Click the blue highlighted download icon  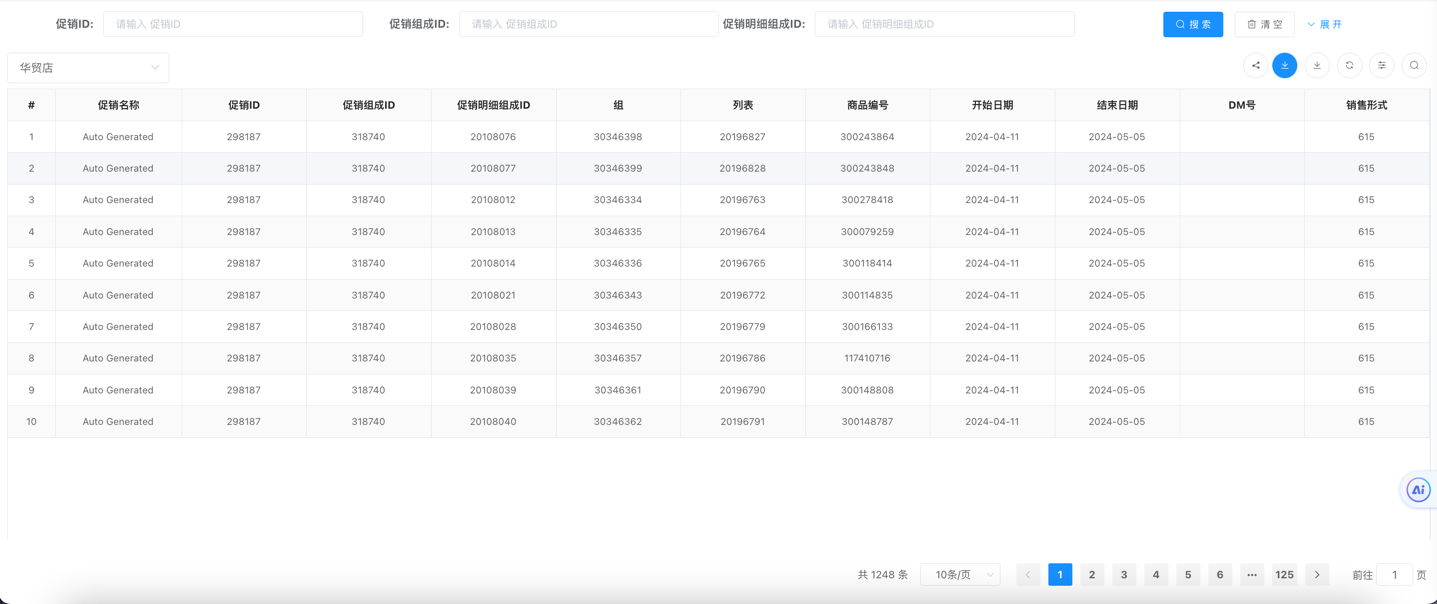pos(1285,65)
